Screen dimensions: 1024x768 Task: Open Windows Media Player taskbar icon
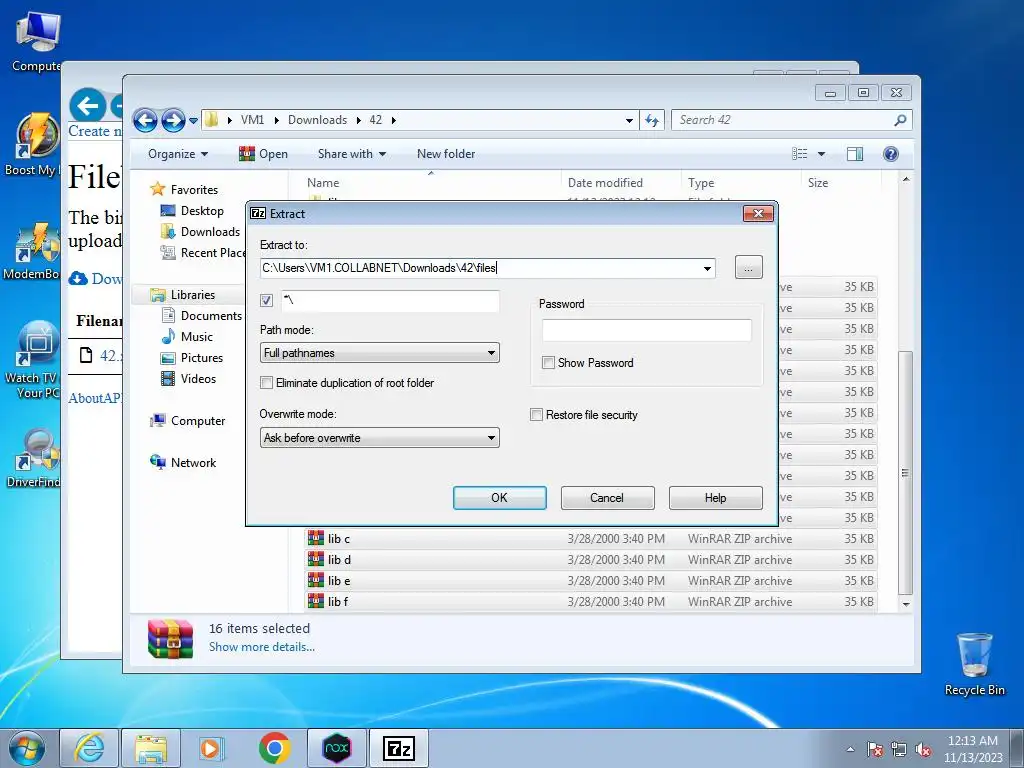point(211,748)
